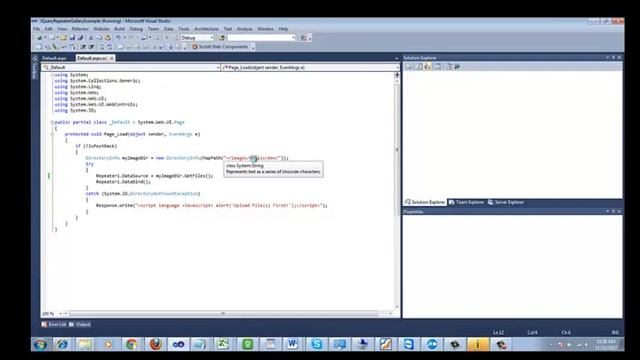This screenshot has width=640, height=360.
Task: Click the Response.Write script line
Action: click(x=212, y=205)
